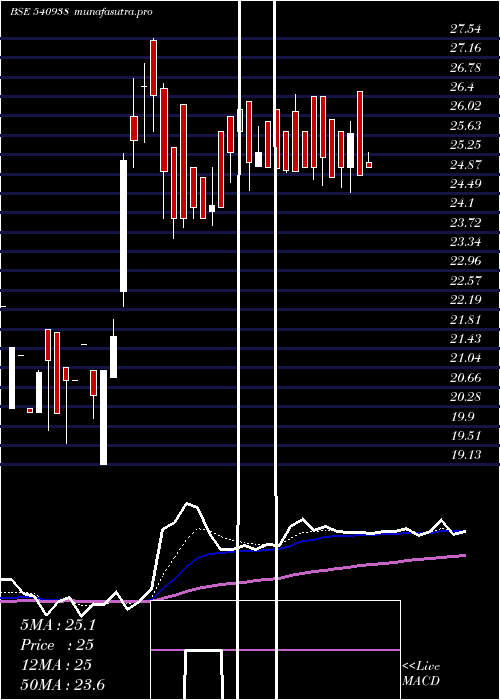This screenshot has height=700, width=500.
Task: Click the munafasutra.pro site label
Action: 114,12
